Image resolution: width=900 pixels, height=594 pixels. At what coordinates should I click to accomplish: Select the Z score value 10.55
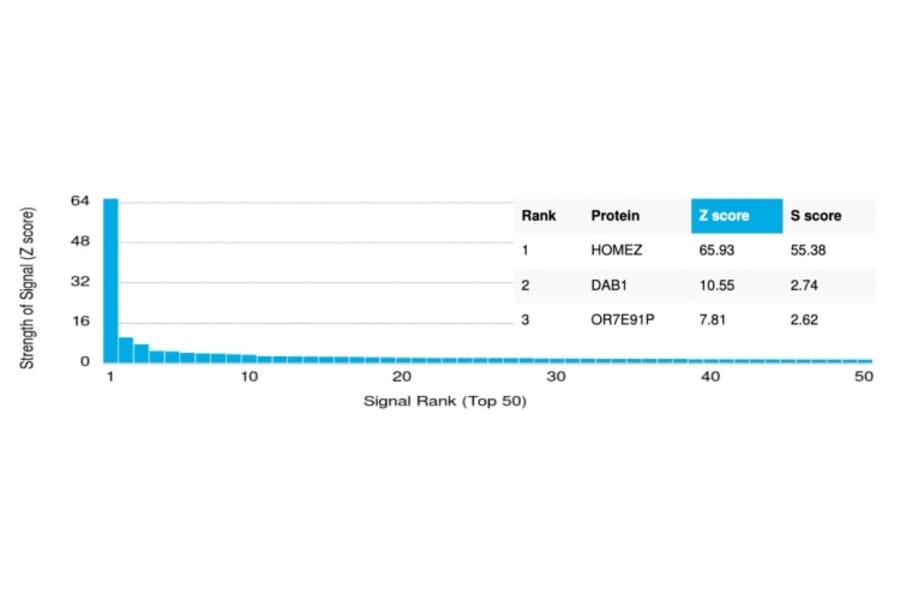coord(716,285)
